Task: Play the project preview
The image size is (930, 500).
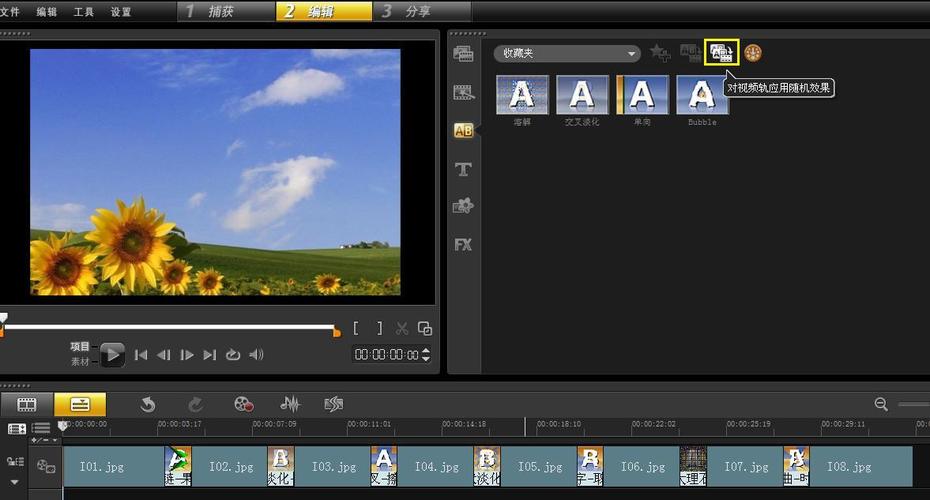Action: point(112,355)
